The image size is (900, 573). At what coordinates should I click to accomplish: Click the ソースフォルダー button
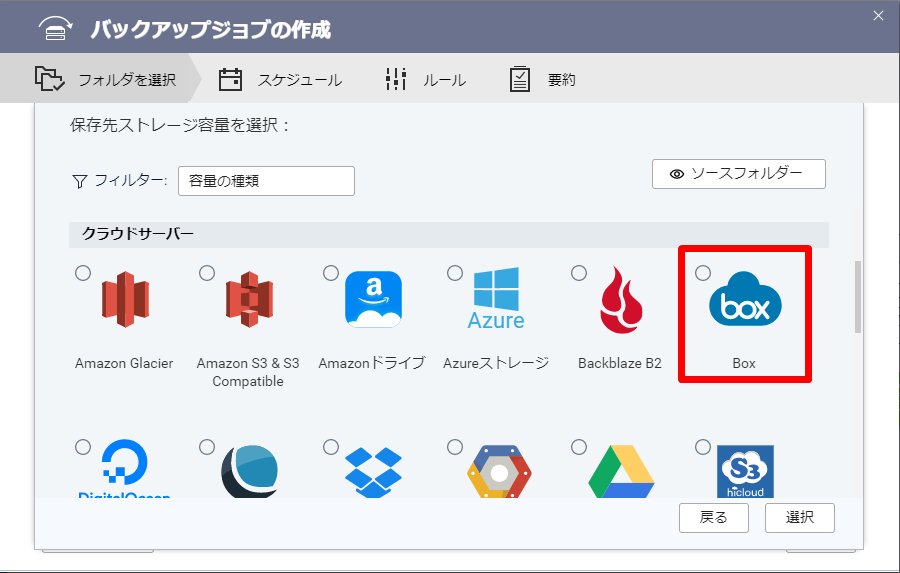pos(739,174)
